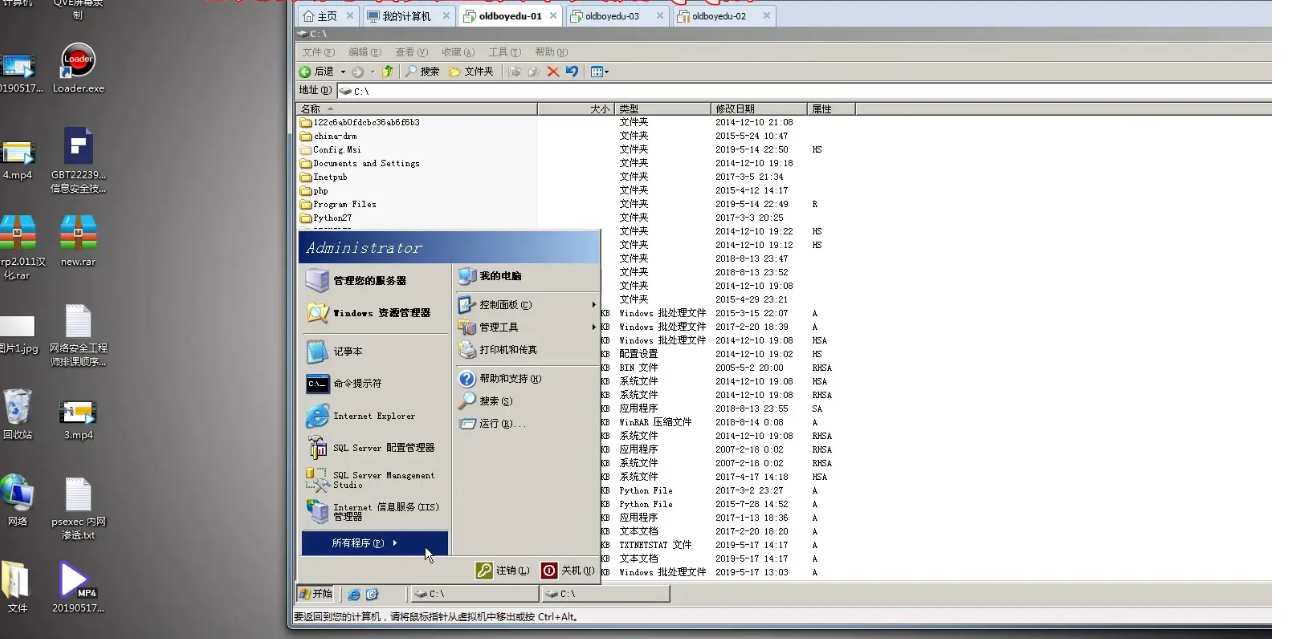Open the views dropdown in toolbar
The height and width of the screenshot is (639, 1298).
(600, 72)
